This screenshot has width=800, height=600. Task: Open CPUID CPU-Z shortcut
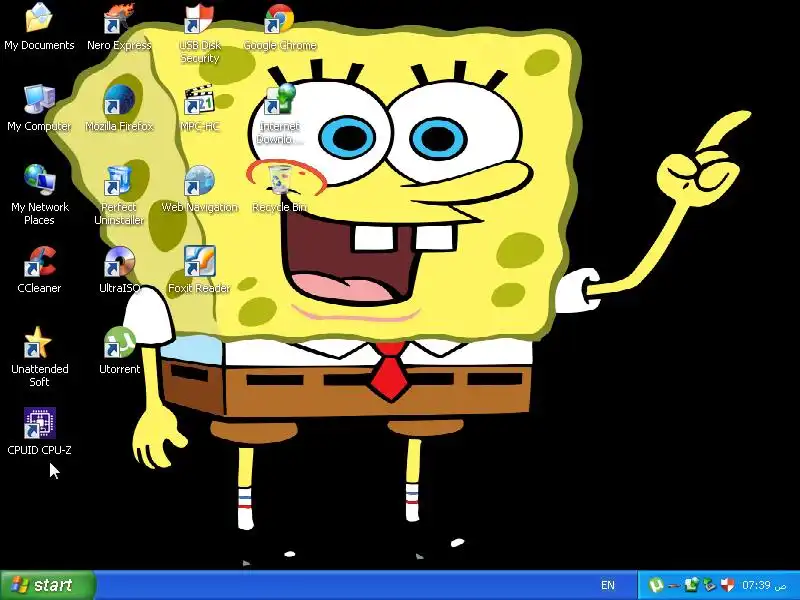coord(39,431)
